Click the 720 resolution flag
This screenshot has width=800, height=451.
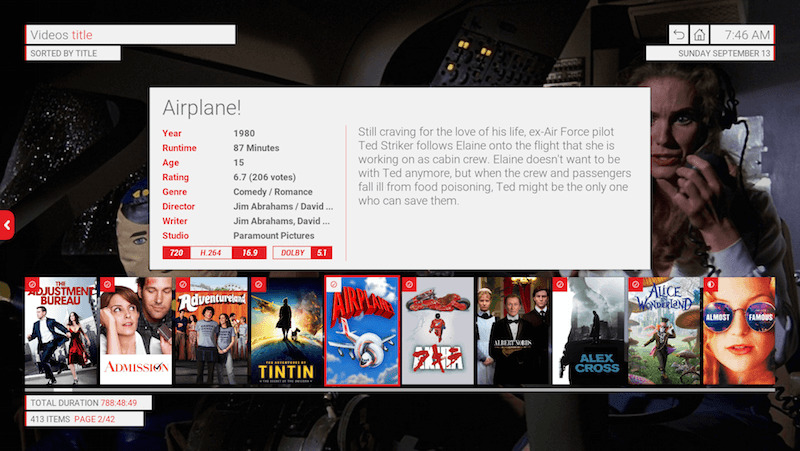point(177,253)
